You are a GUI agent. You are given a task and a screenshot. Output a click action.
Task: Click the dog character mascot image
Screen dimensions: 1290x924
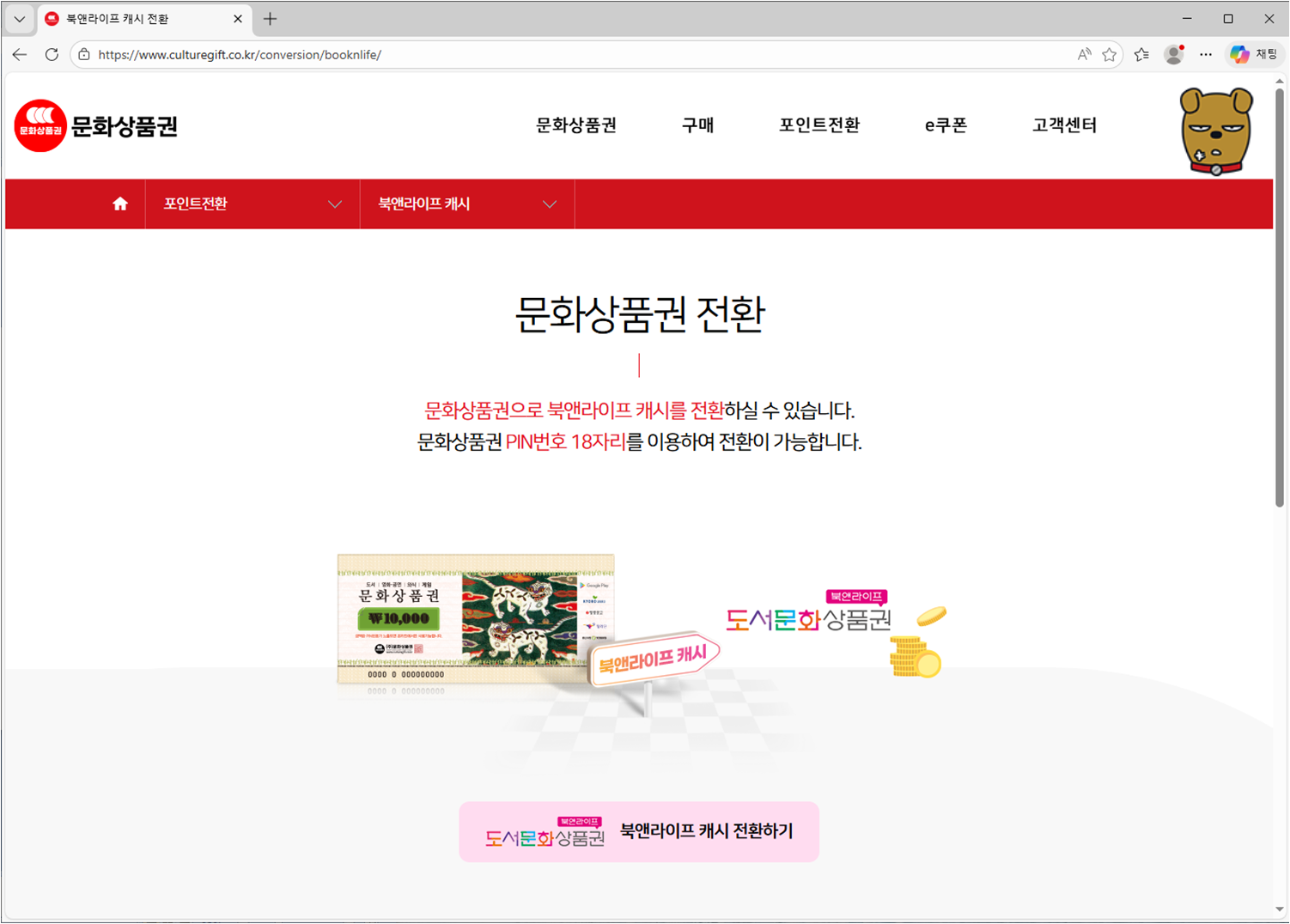click(x=1216, y=131)
